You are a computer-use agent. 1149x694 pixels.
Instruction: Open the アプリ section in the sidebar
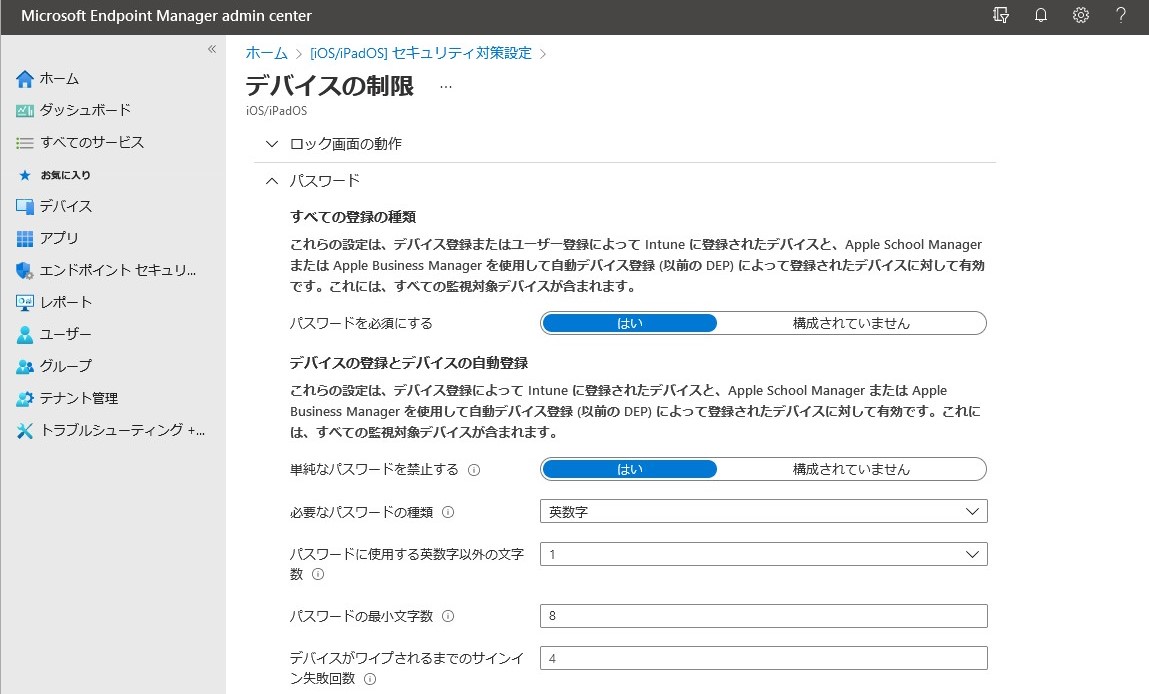pyautogui.click(x=60, y=238)
